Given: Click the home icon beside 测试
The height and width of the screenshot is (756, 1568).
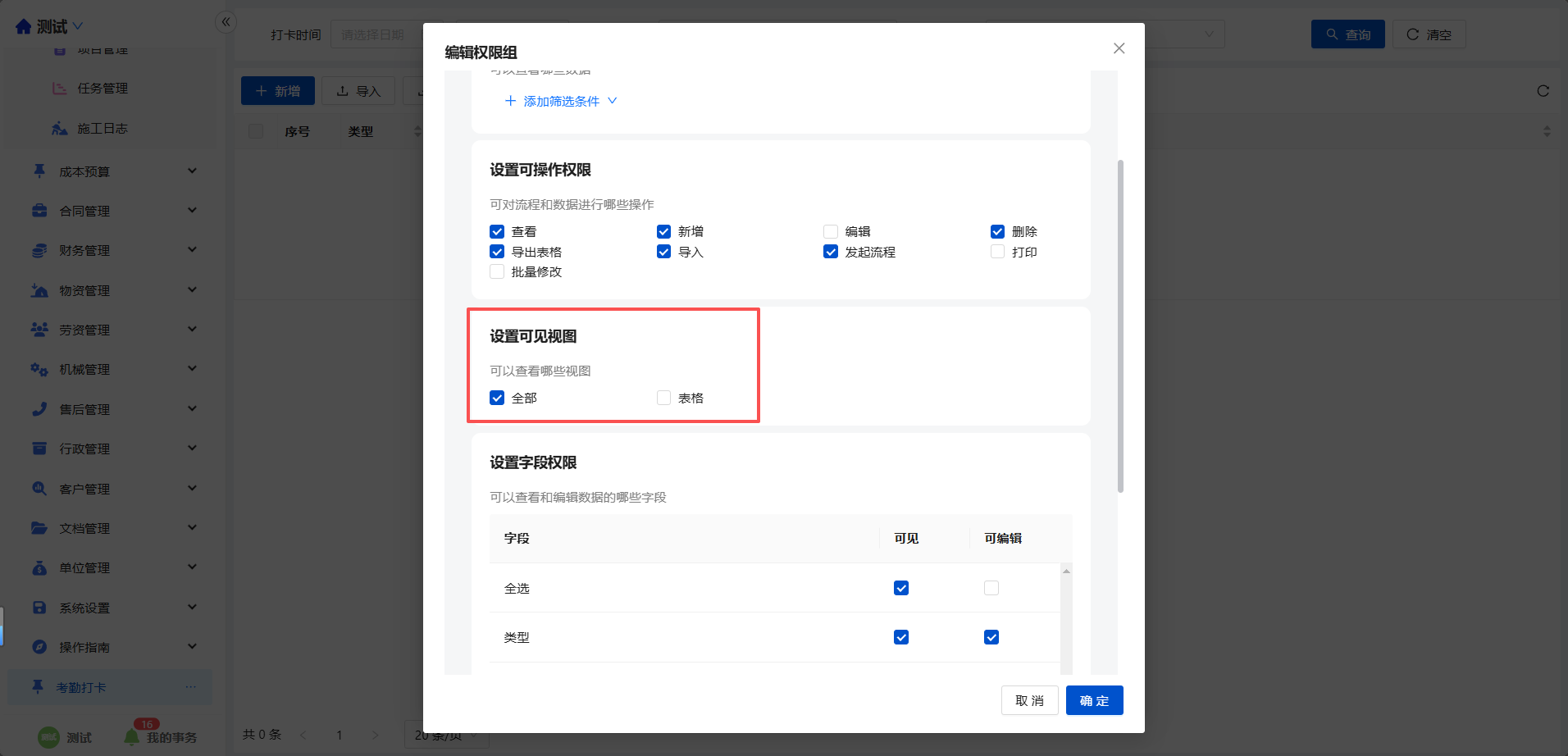Looking at the screenshot, I should click(x=24, y=27).
